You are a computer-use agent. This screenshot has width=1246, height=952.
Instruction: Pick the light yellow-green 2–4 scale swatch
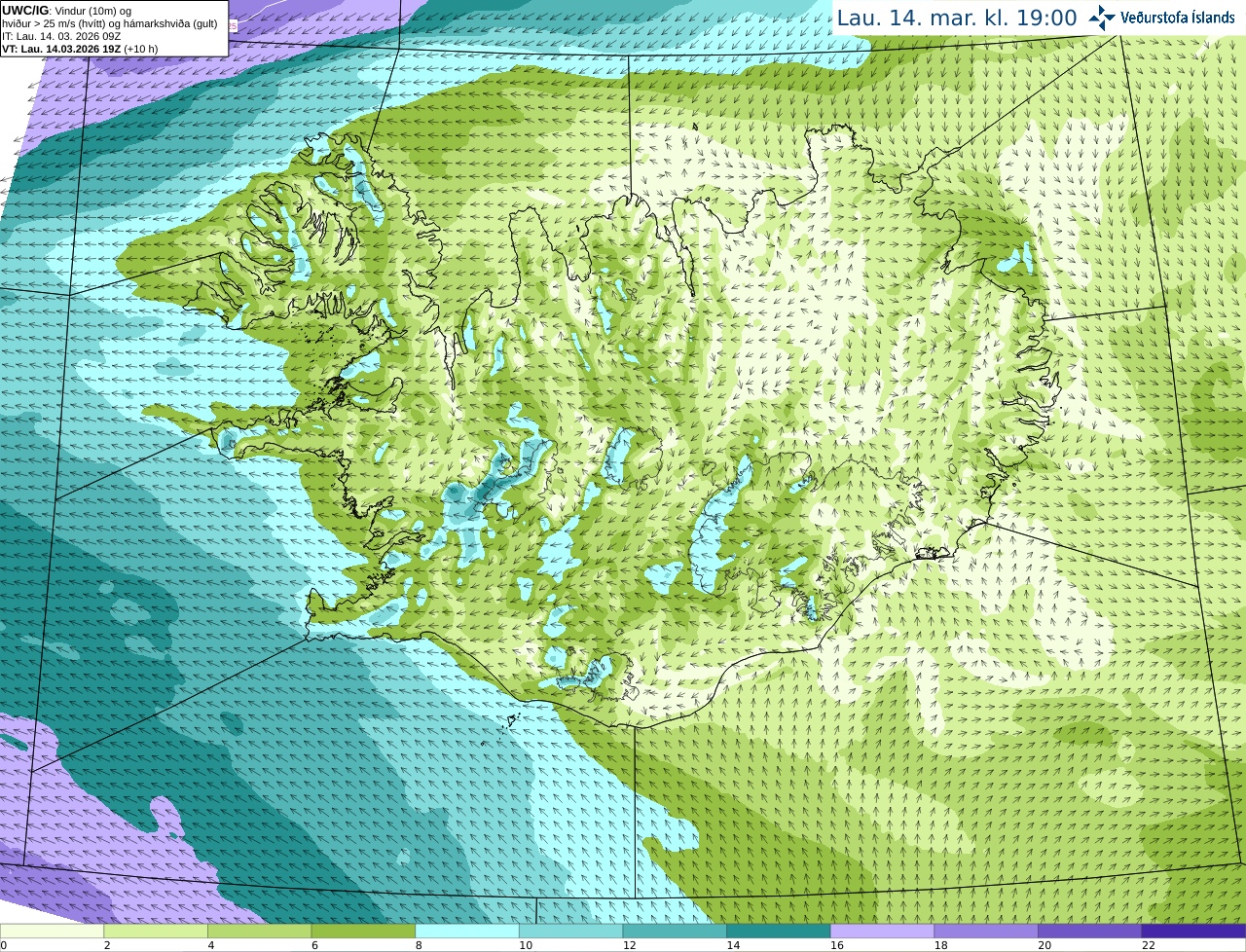click(156, 932)
